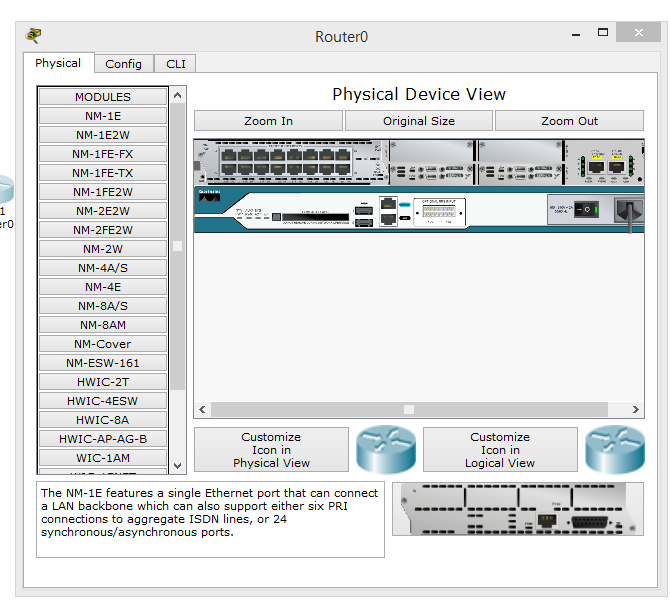Minimize the Router0 window
The image size is (670, 605).
point(576,33)
